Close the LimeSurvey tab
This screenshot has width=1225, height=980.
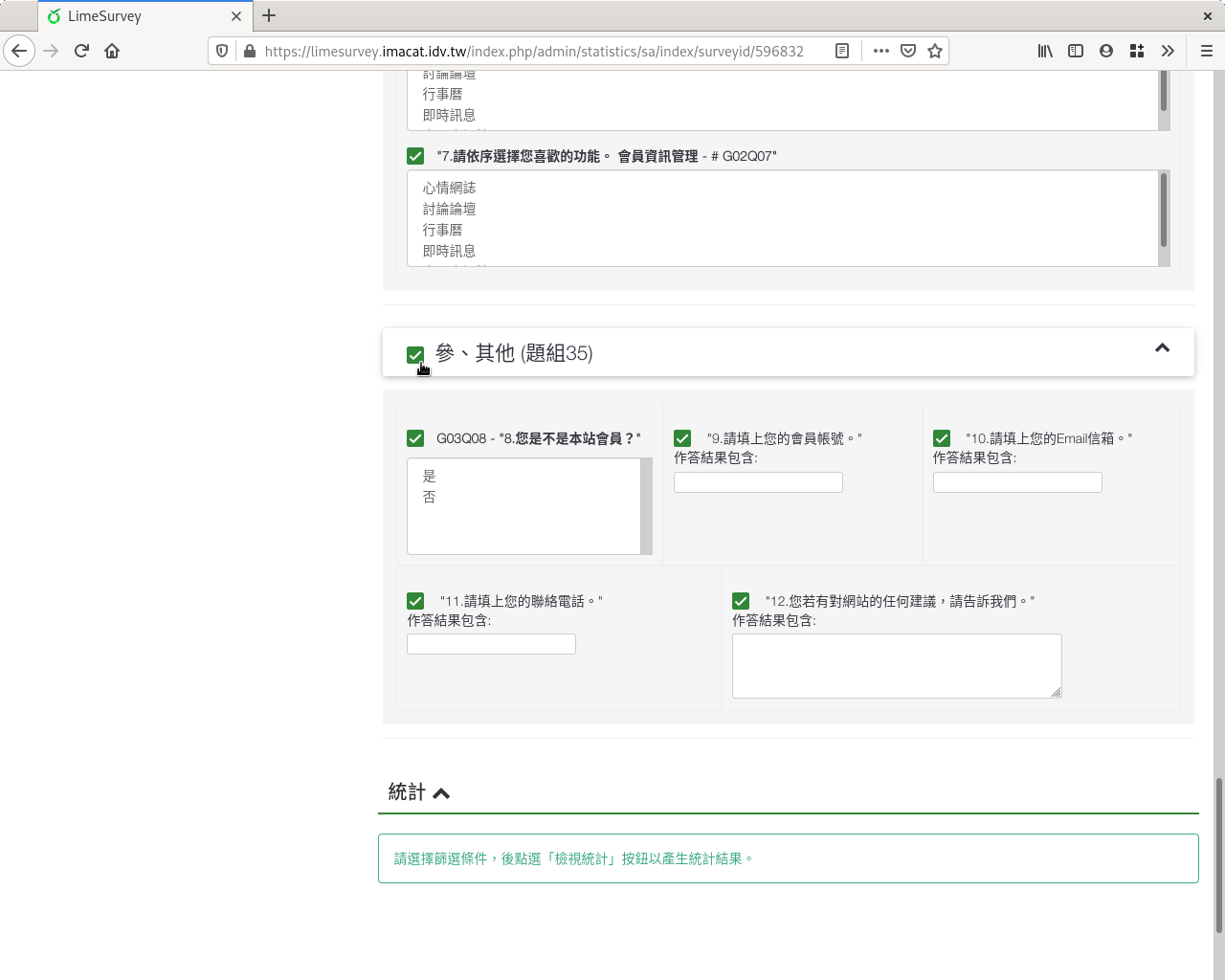pos(236,16)
